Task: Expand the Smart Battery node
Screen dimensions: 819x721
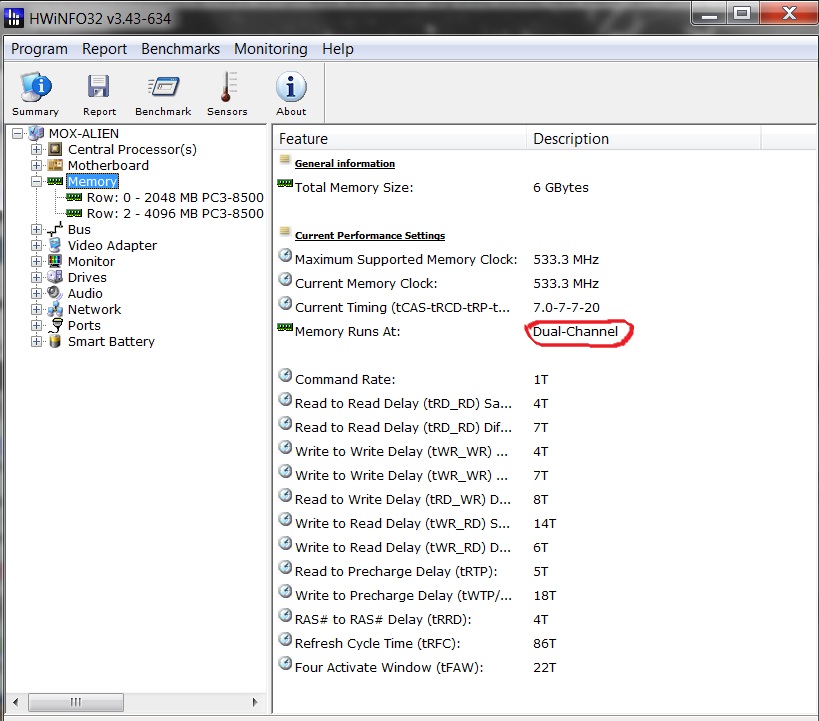Action: (36, 342)
